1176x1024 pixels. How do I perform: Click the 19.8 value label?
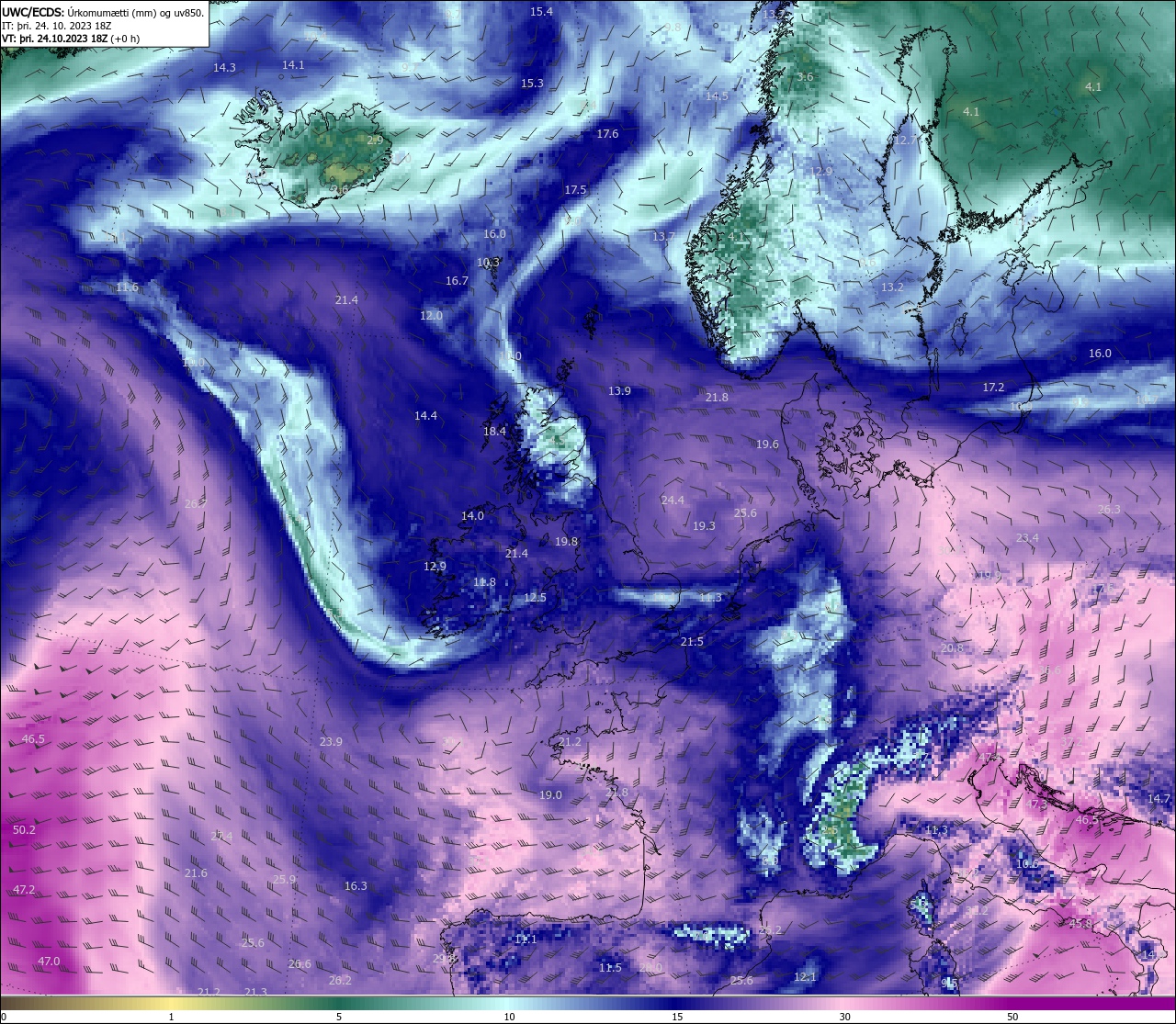pyautogui.click(x=566, y=542)
